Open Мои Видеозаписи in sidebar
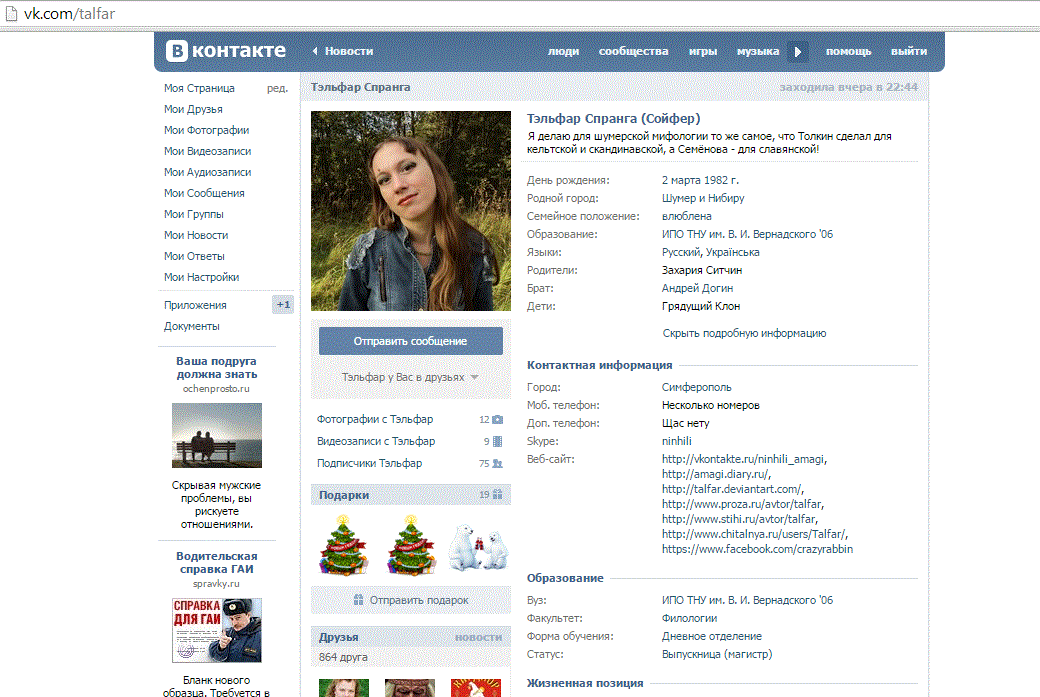1040x697 pixels. [x=208, y=151]
